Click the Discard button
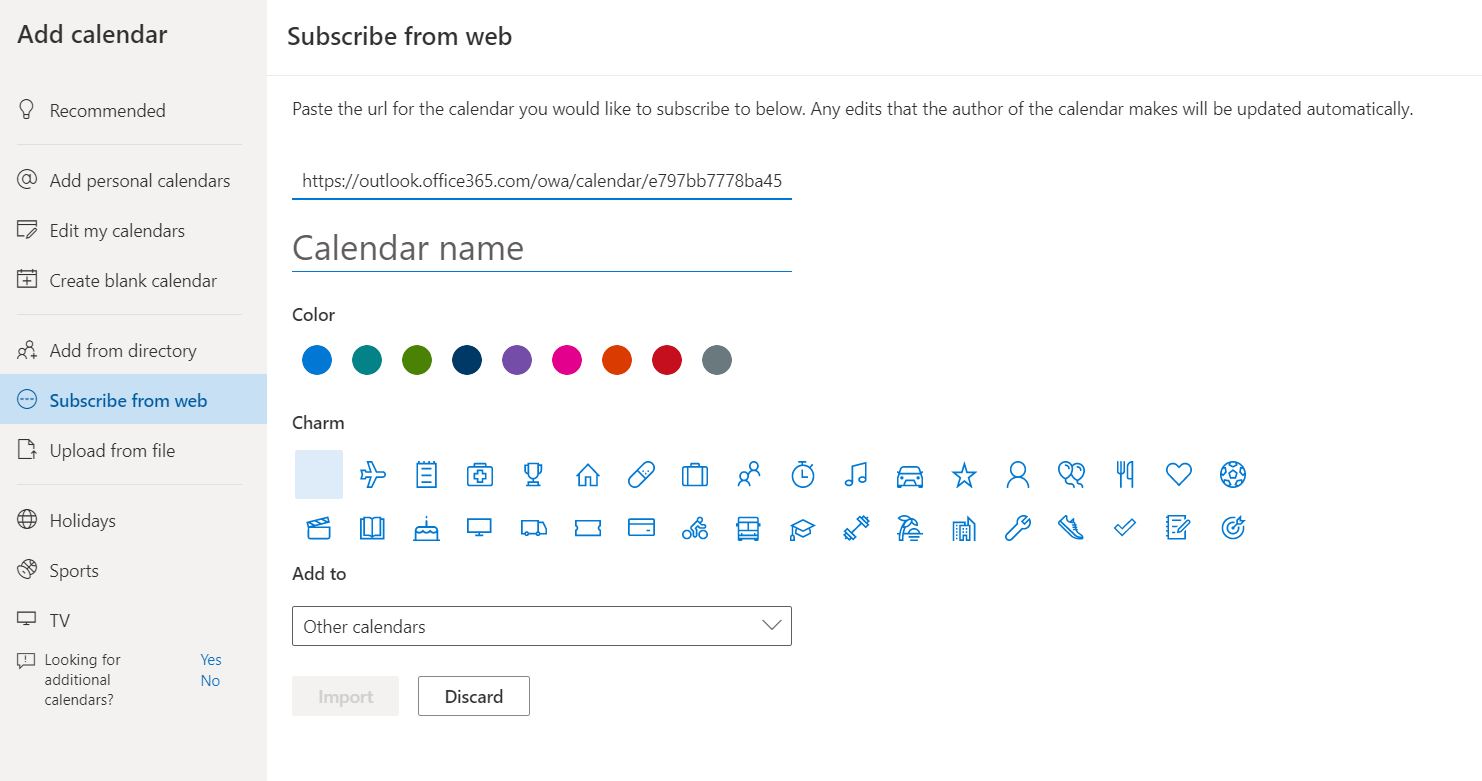Image resolution: width=1482 pixels, height=781 pixels. (x=473, y=697)
